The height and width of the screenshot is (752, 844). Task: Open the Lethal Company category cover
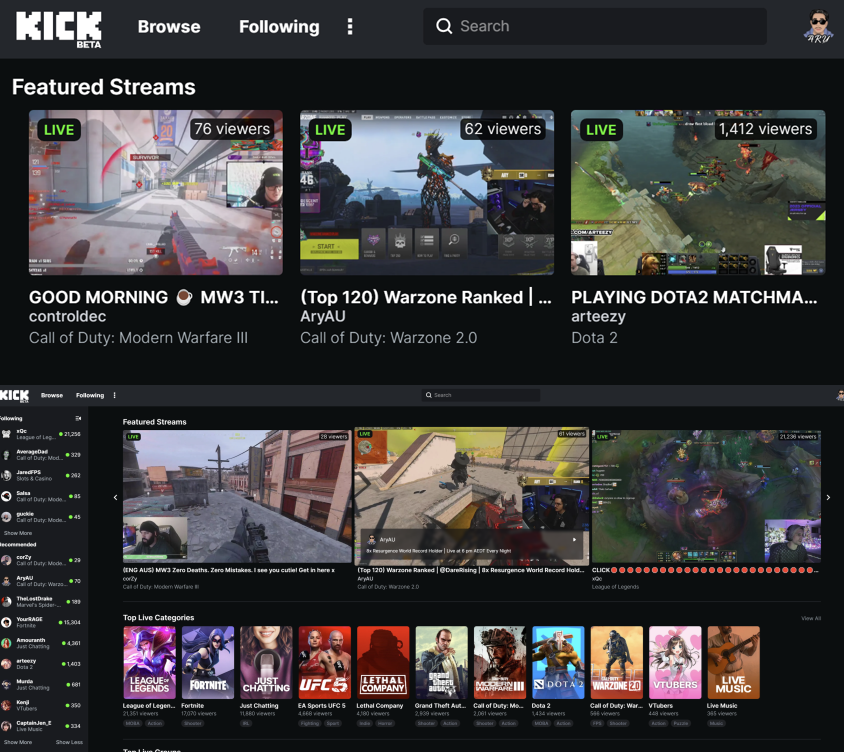[383, 663]
